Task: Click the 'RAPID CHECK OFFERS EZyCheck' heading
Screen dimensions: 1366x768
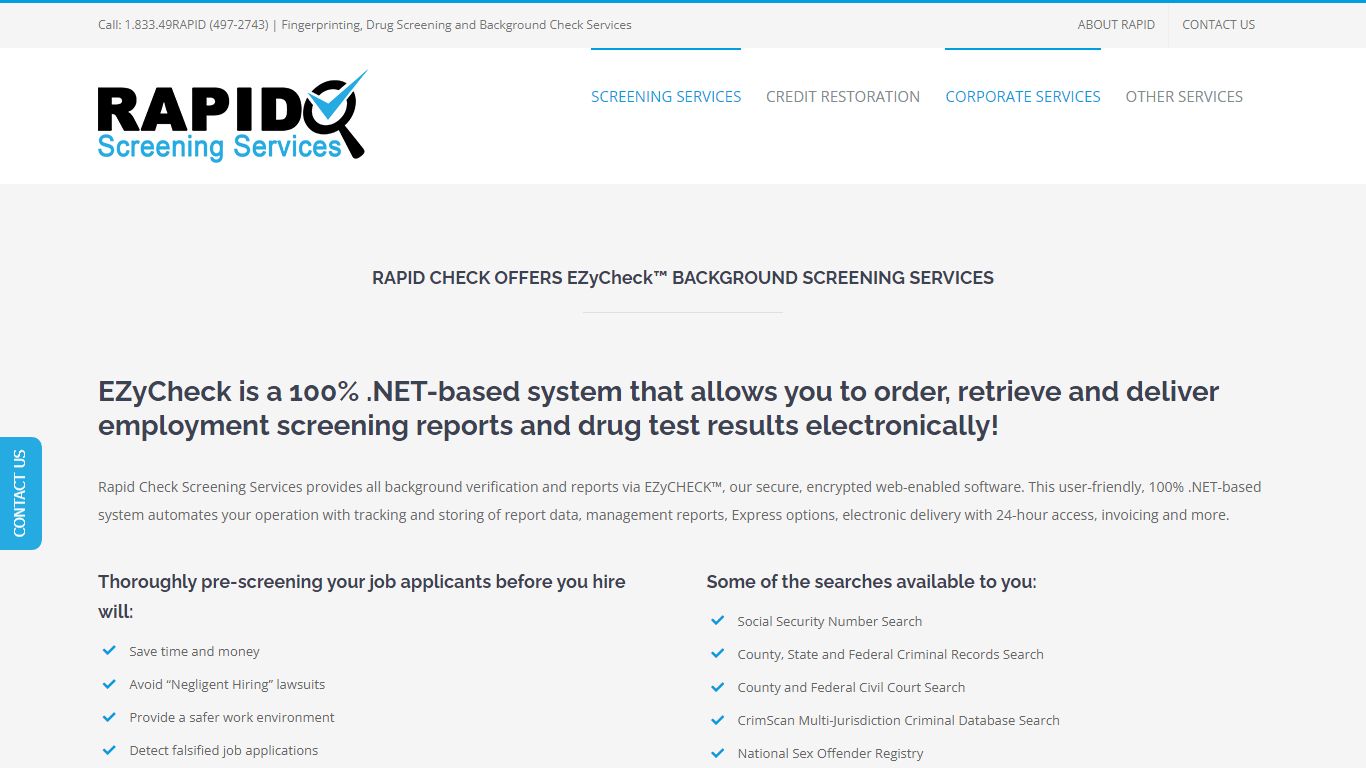Action: (683, 278)
